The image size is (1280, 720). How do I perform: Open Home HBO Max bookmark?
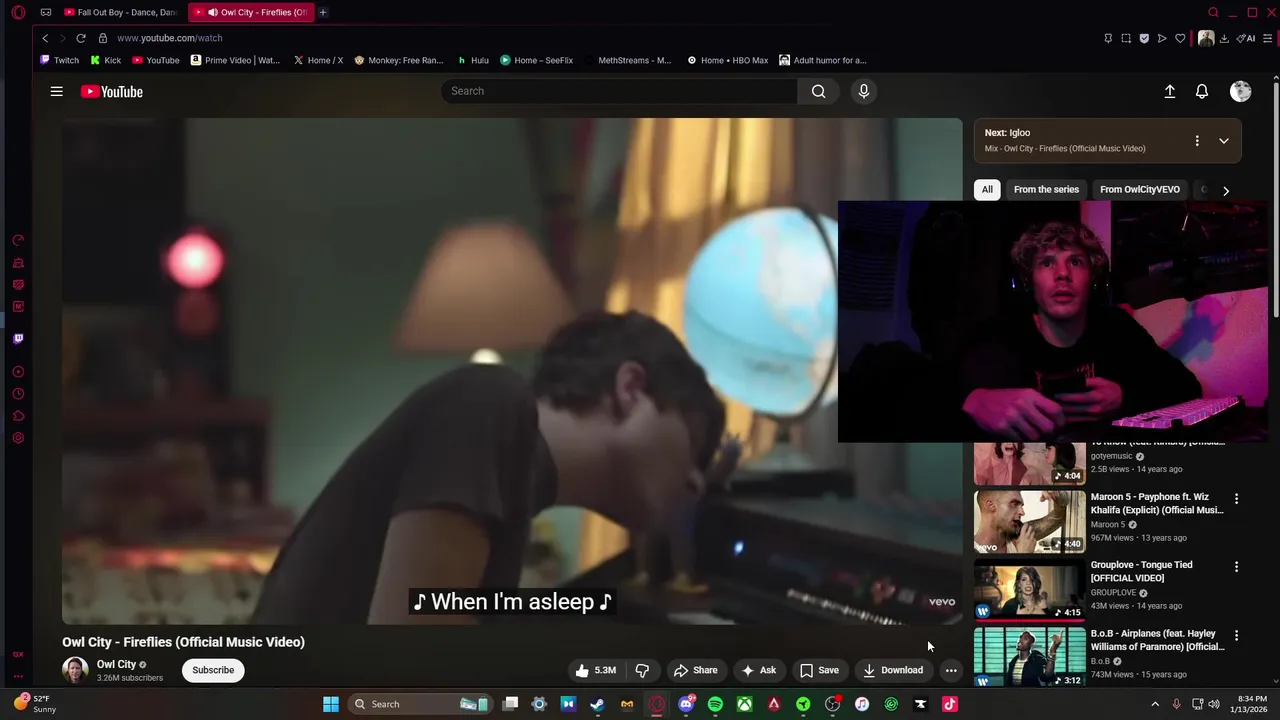[727, 60]
